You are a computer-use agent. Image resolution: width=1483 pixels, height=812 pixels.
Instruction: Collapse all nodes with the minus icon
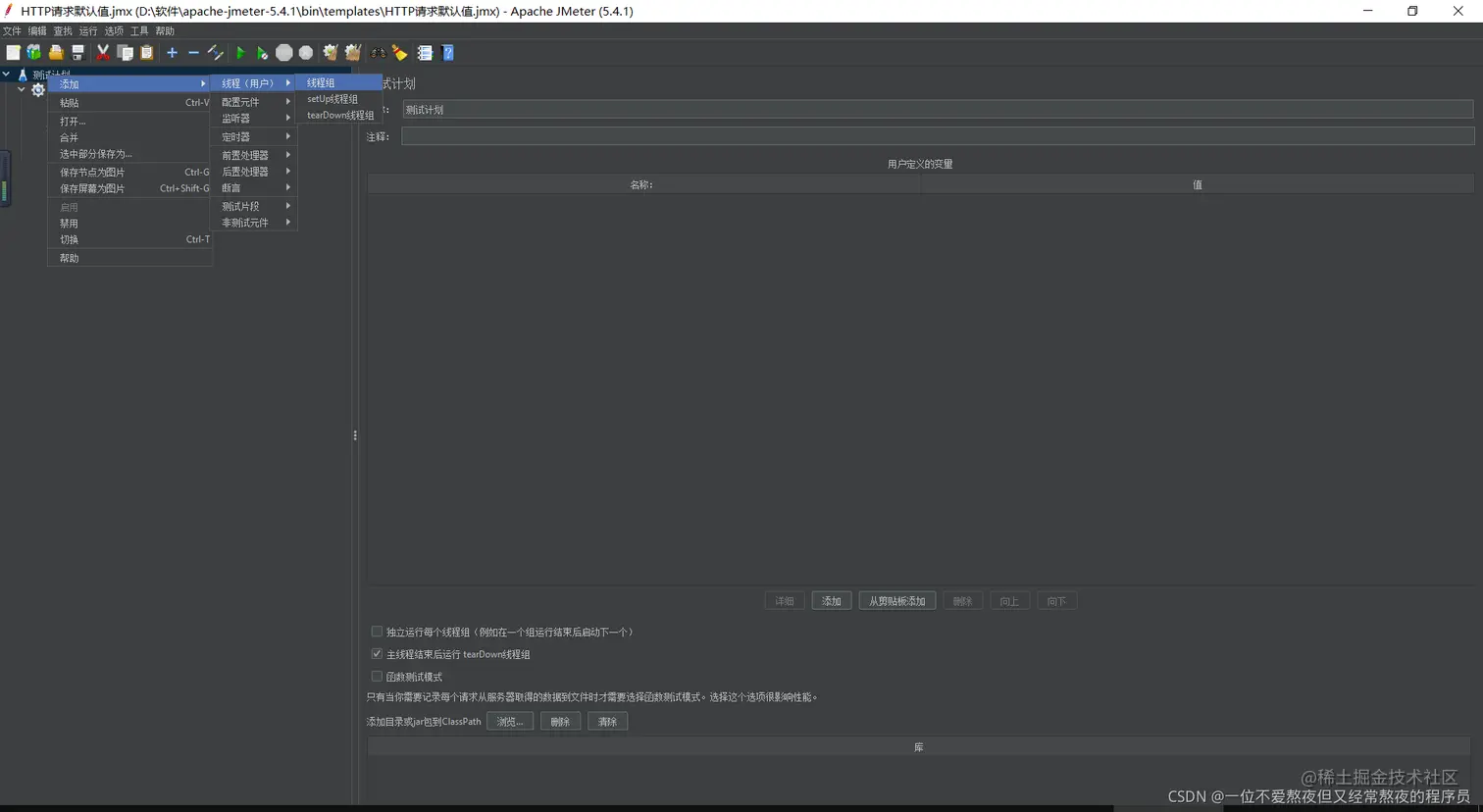click(x=193, y=53)
